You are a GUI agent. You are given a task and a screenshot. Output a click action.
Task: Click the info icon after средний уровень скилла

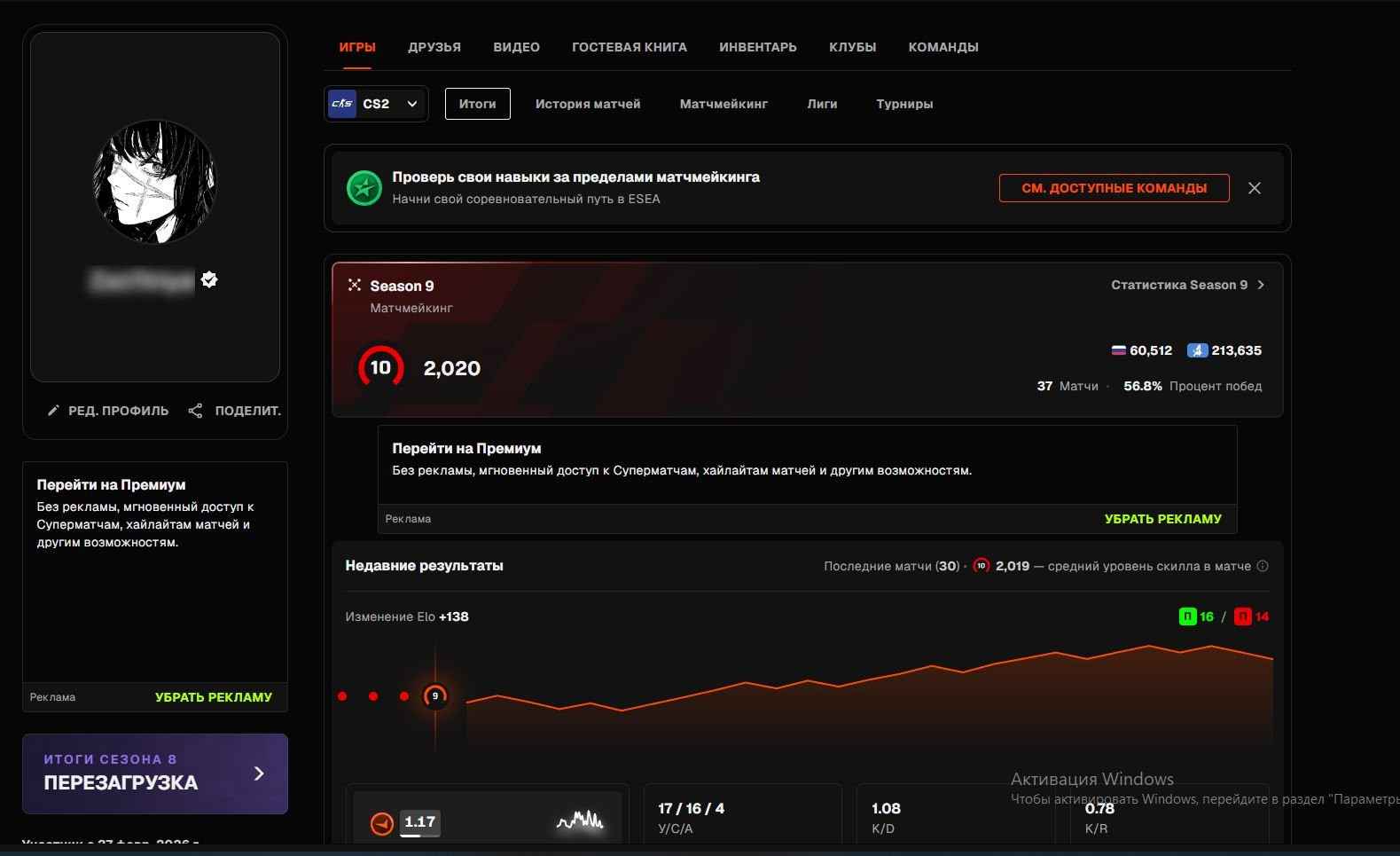(x=1263, y=566)
